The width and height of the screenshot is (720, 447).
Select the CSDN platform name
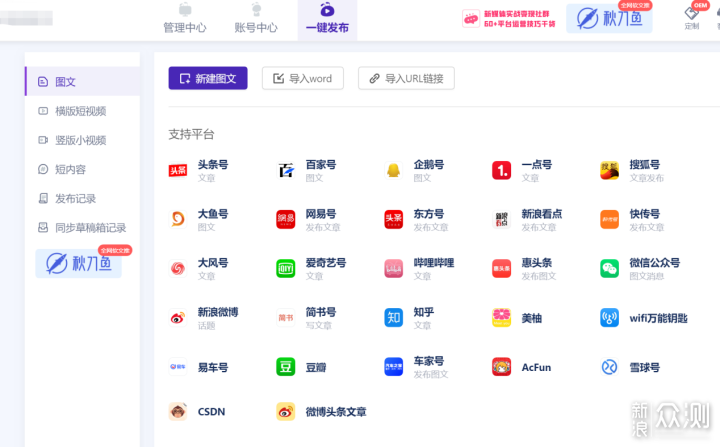pos(211,412)
